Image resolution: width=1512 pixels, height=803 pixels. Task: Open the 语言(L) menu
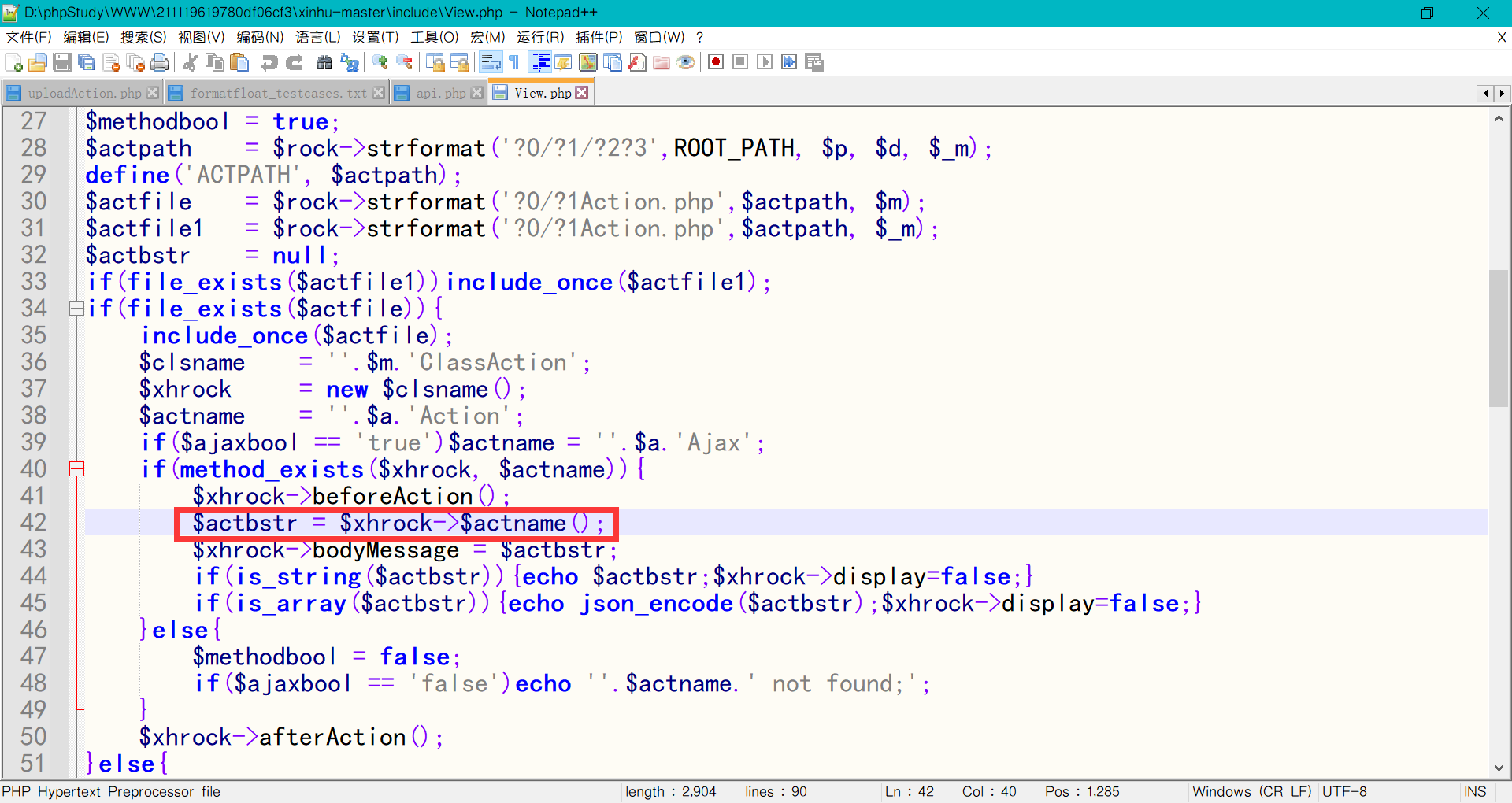[x=318, y=37]
